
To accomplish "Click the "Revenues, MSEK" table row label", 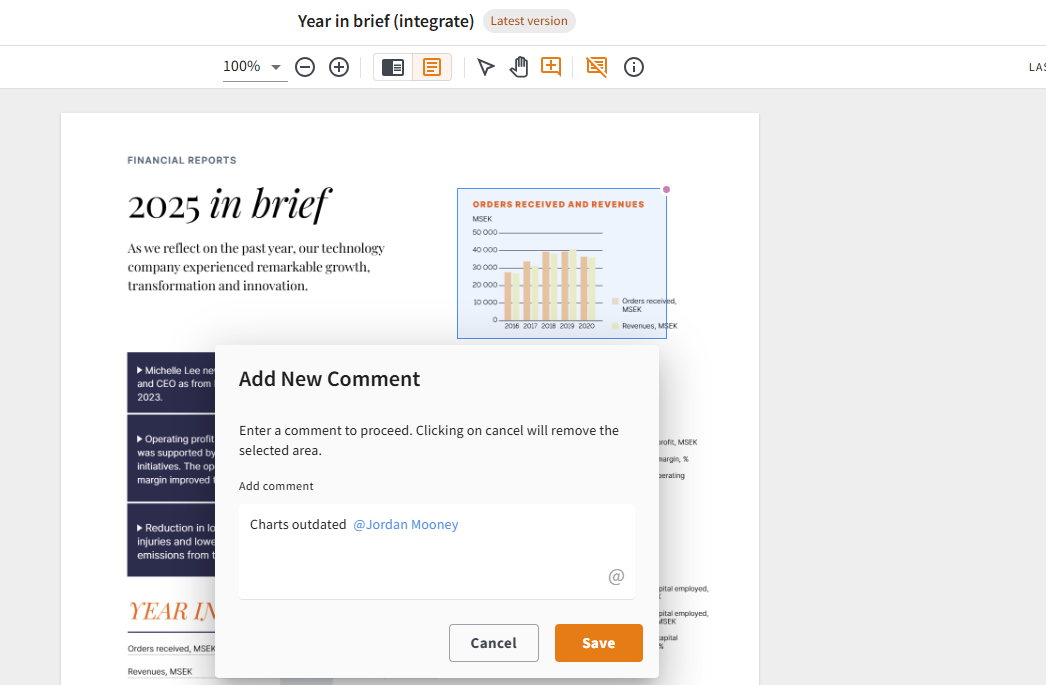I will point(160,672).
